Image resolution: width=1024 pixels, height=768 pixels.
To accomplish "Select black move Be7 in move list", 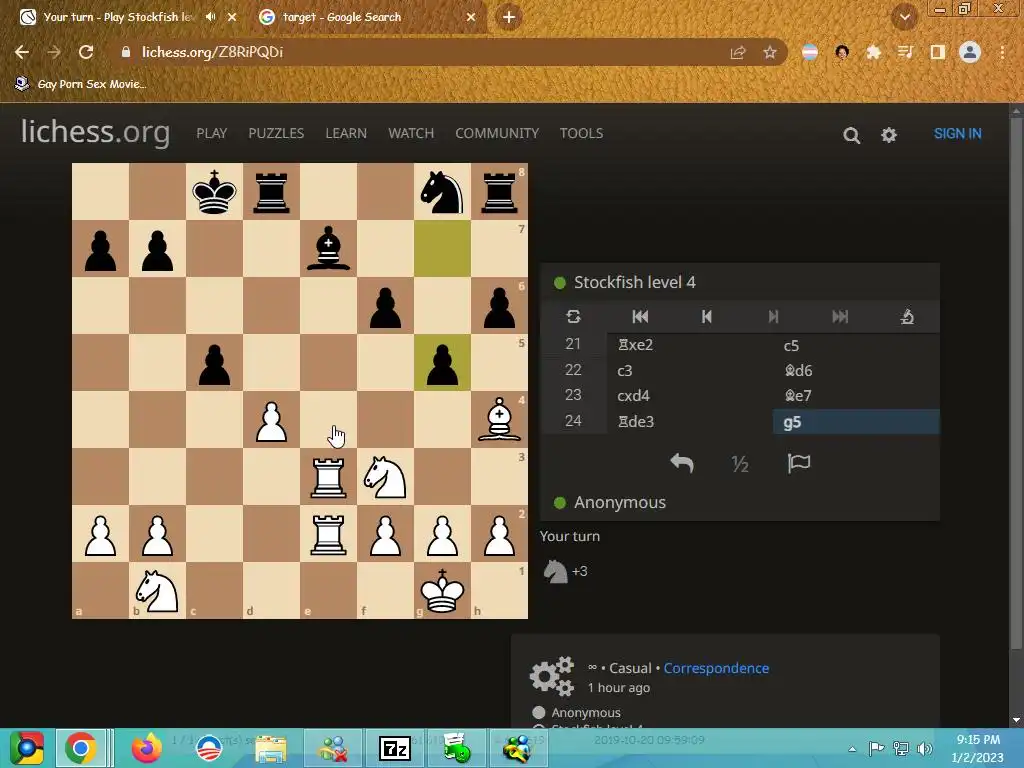I will [x=856, y=395].
